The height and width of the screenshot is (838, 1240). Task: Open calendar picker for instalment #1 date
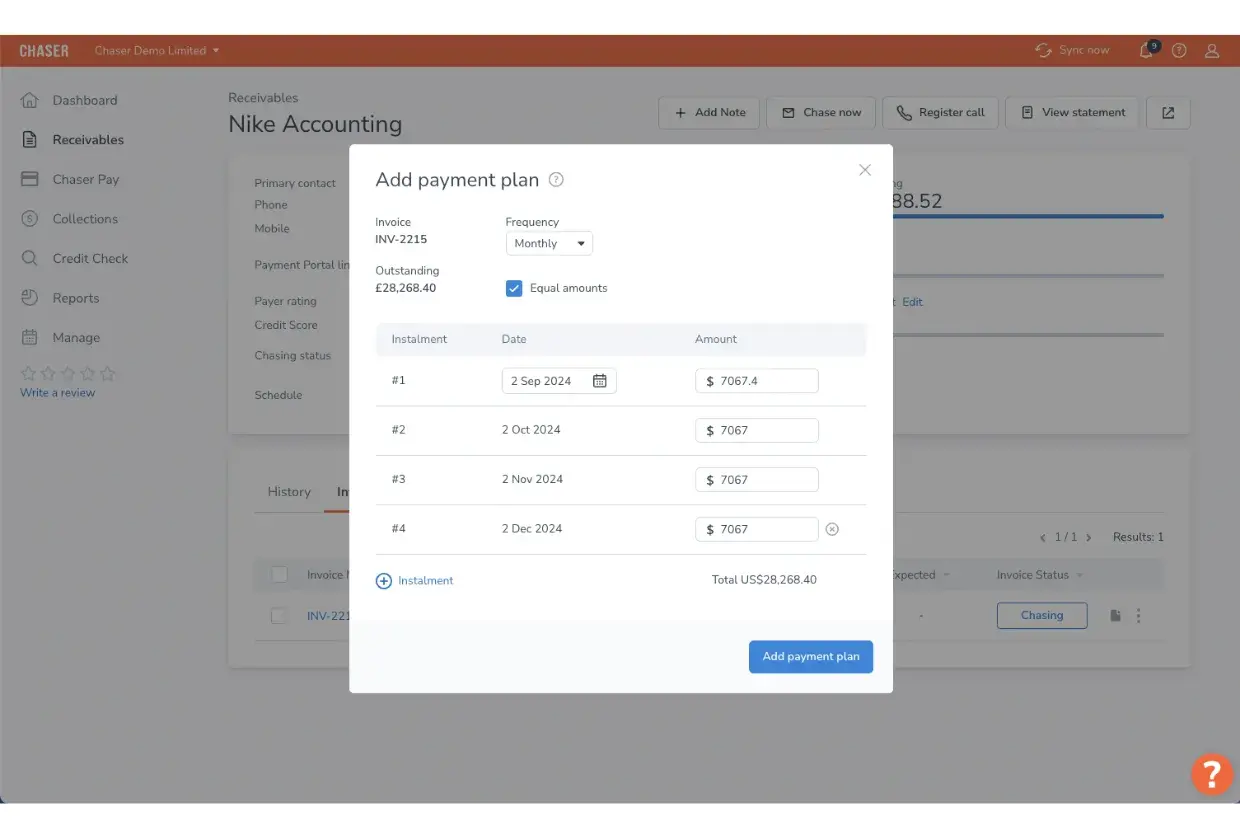[x=600, y=381]
